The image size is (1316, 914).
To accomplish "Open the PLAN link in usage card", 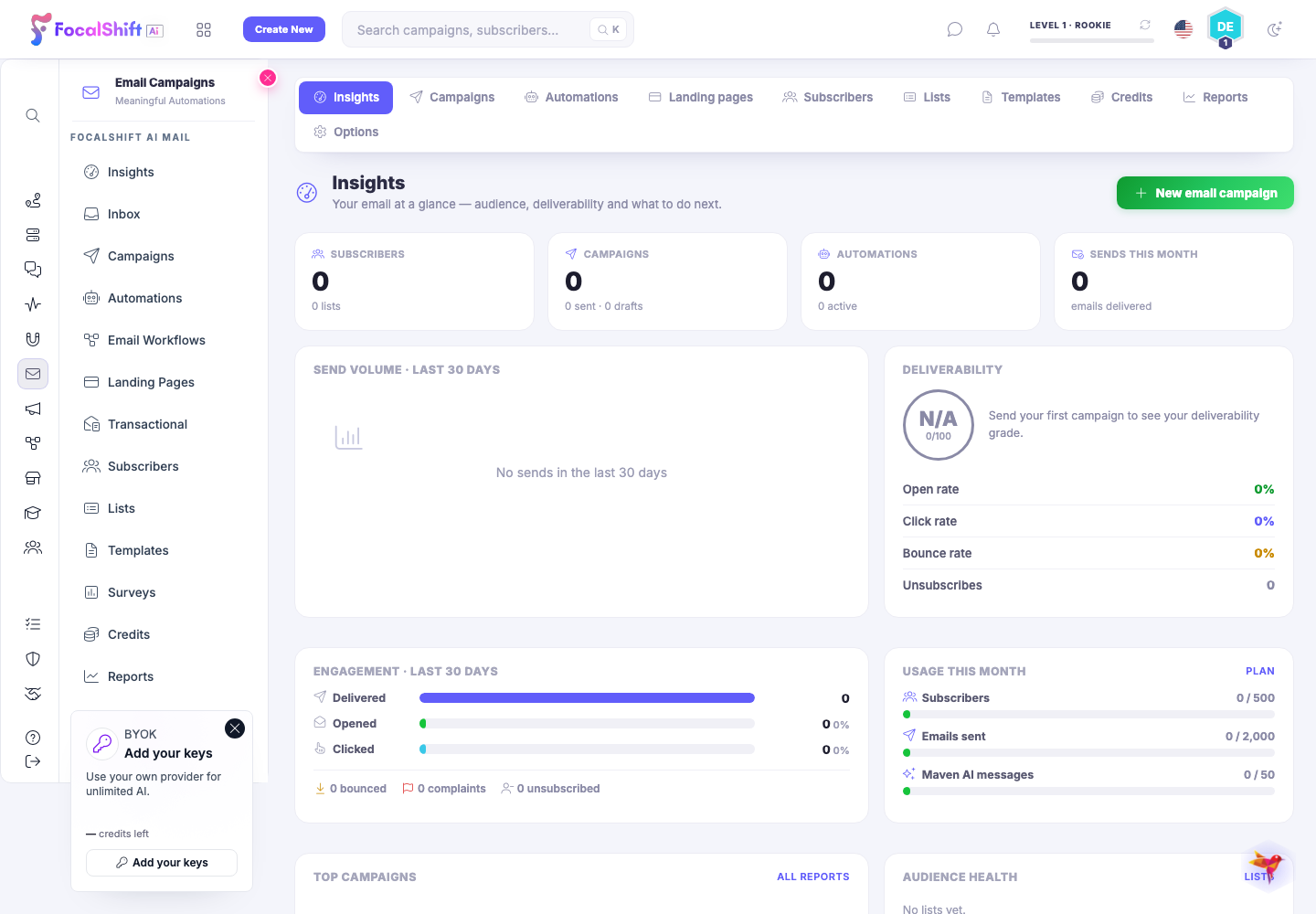I will click(x=1260, y=671).
